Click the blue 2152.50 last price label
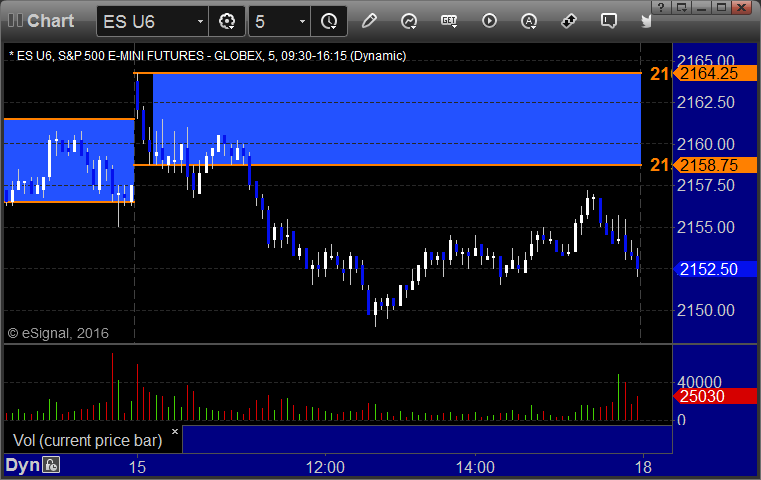The height and width of the screenshot is (480, 761). [715, 269]
